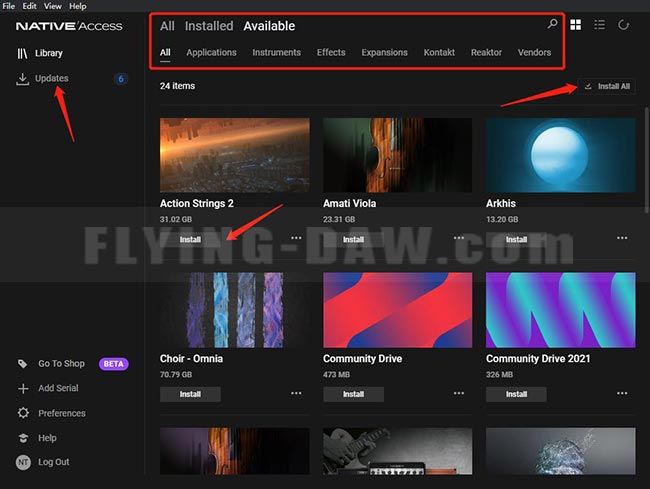Filter by Applications category
The width and height of the screenshot is (650, 489).
(x=211, y=53)
